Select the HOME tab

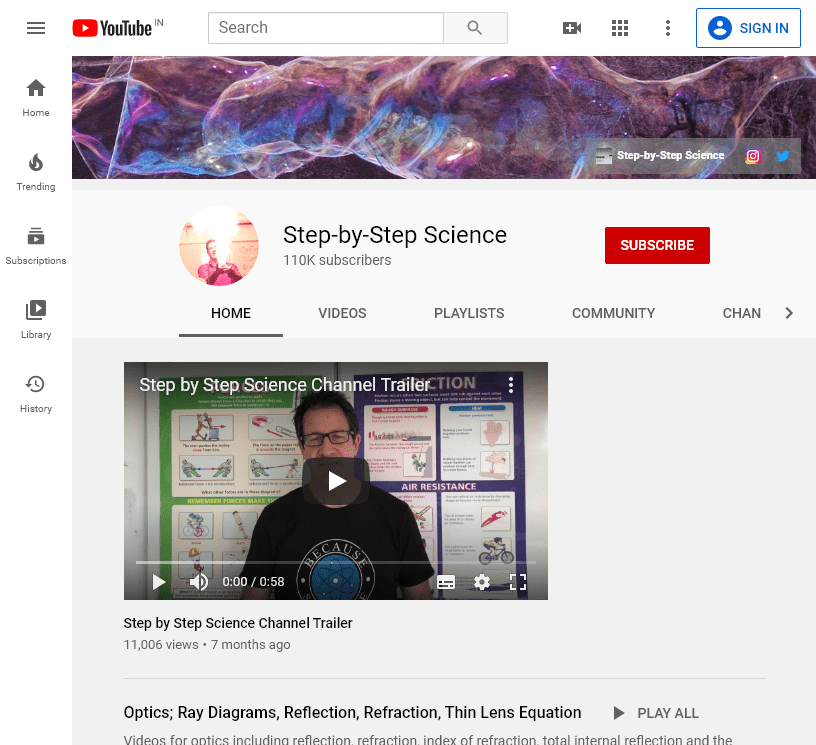[231, 313]
